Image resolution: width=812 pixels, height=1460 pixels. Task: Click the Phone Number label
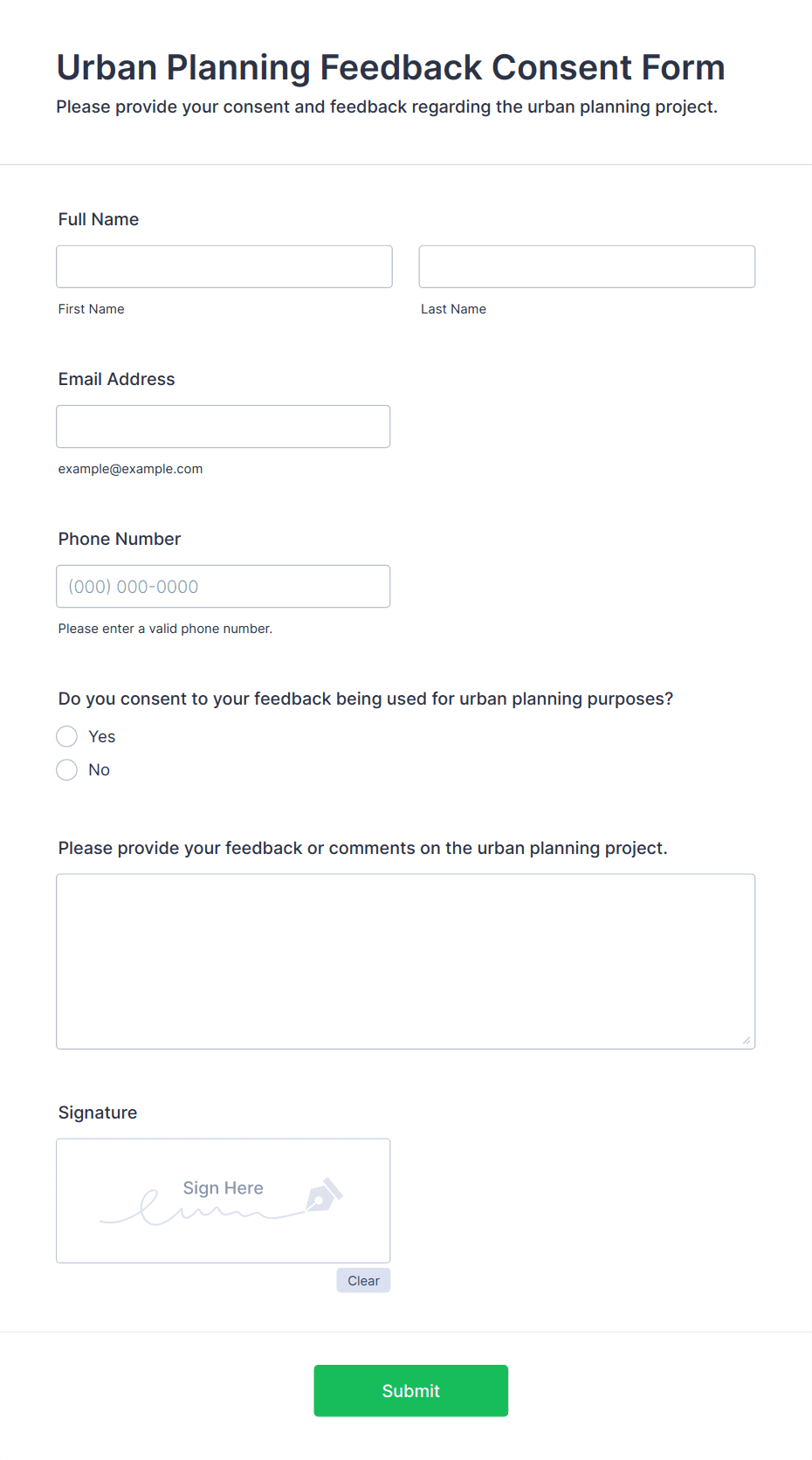point(120,539)
